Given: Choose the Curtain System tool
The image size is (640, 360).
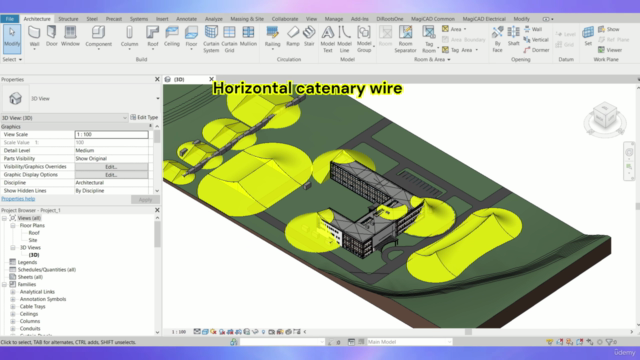Looking at the screenshot, I should click(211, 39).
